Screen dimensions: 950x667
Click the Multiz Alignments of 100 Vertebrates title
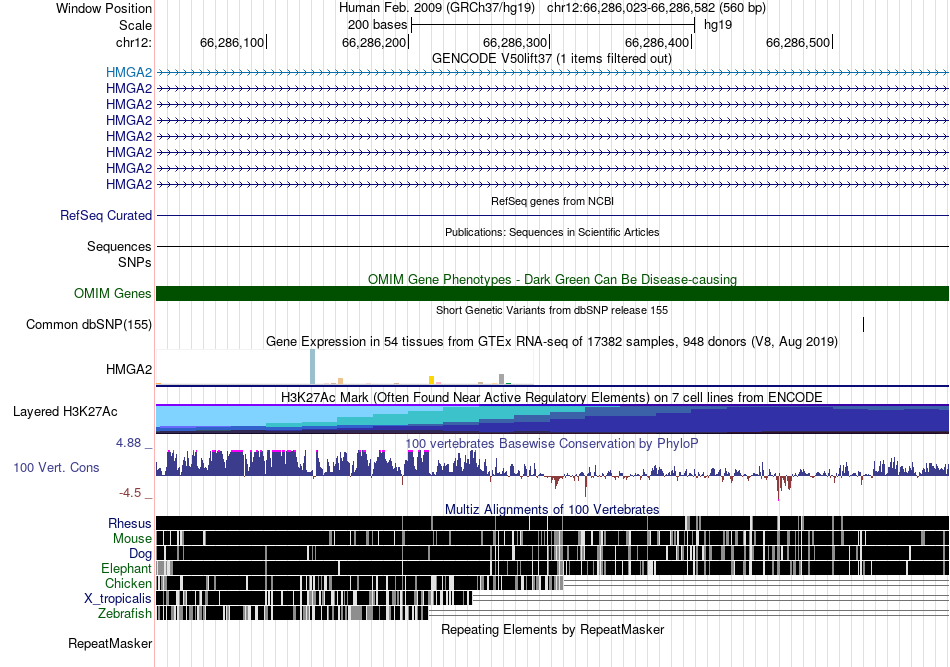pos(552,509)
